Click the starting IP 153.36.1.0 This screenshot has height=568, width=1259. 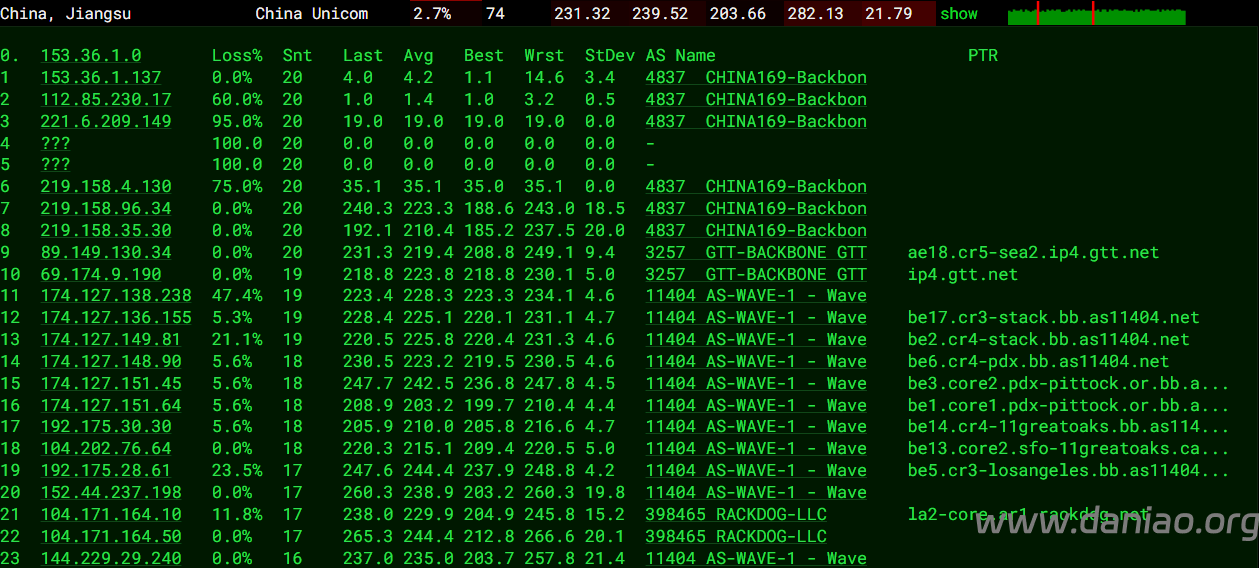[x=91, y=55]
